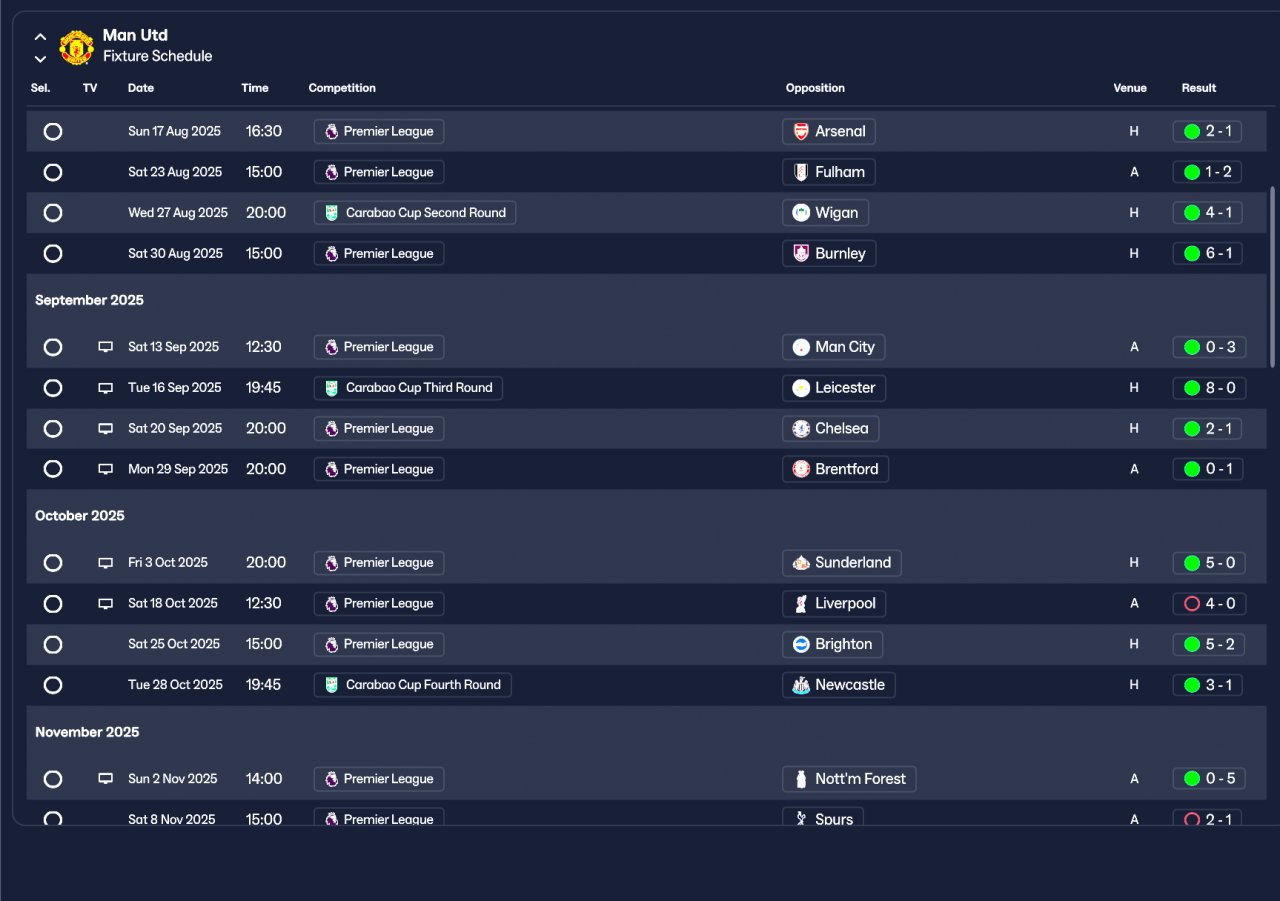Open the Premier League link in the Arsenal row
The width and height of the screenshot is (1280, 901).
[379, 131]
